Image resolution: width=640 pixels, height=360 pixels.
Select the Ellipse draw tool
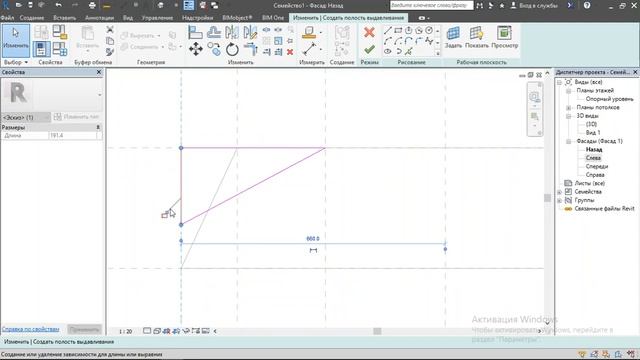tap(388, 51)
